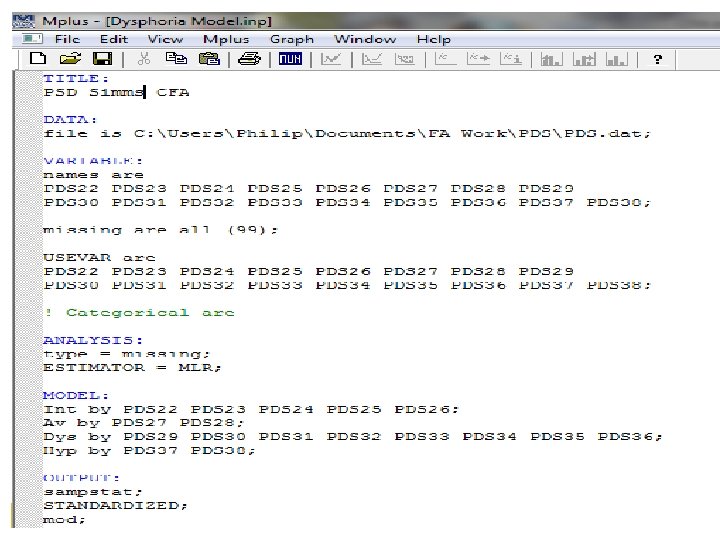The width and height of the screenshot is (720, 540).
Task: Click the last bar chart toolbar icon
Action: click(617, 59)
